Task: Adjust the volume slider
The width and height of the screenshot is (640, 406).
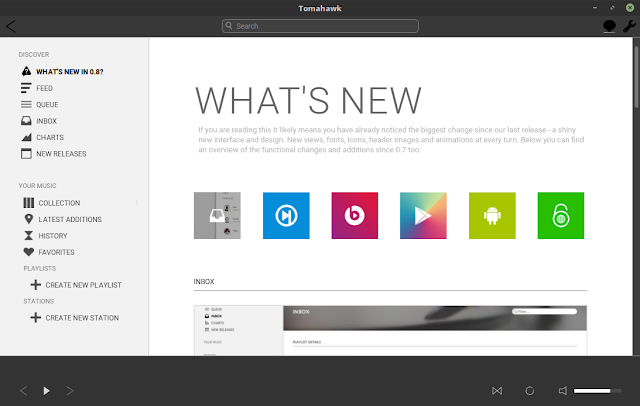Action: tap(597, 391)
